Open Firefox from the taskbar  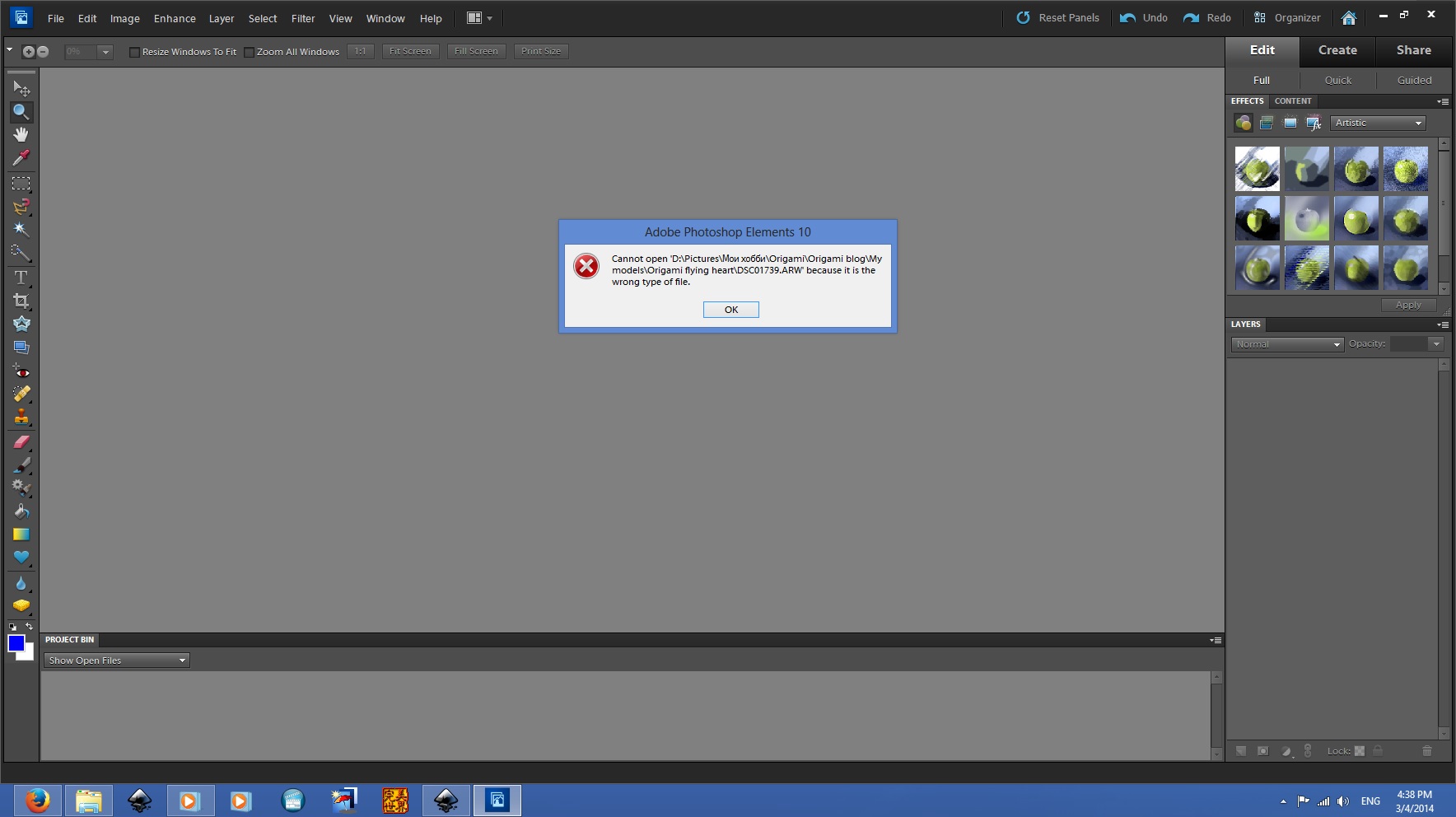coord(37,801)
